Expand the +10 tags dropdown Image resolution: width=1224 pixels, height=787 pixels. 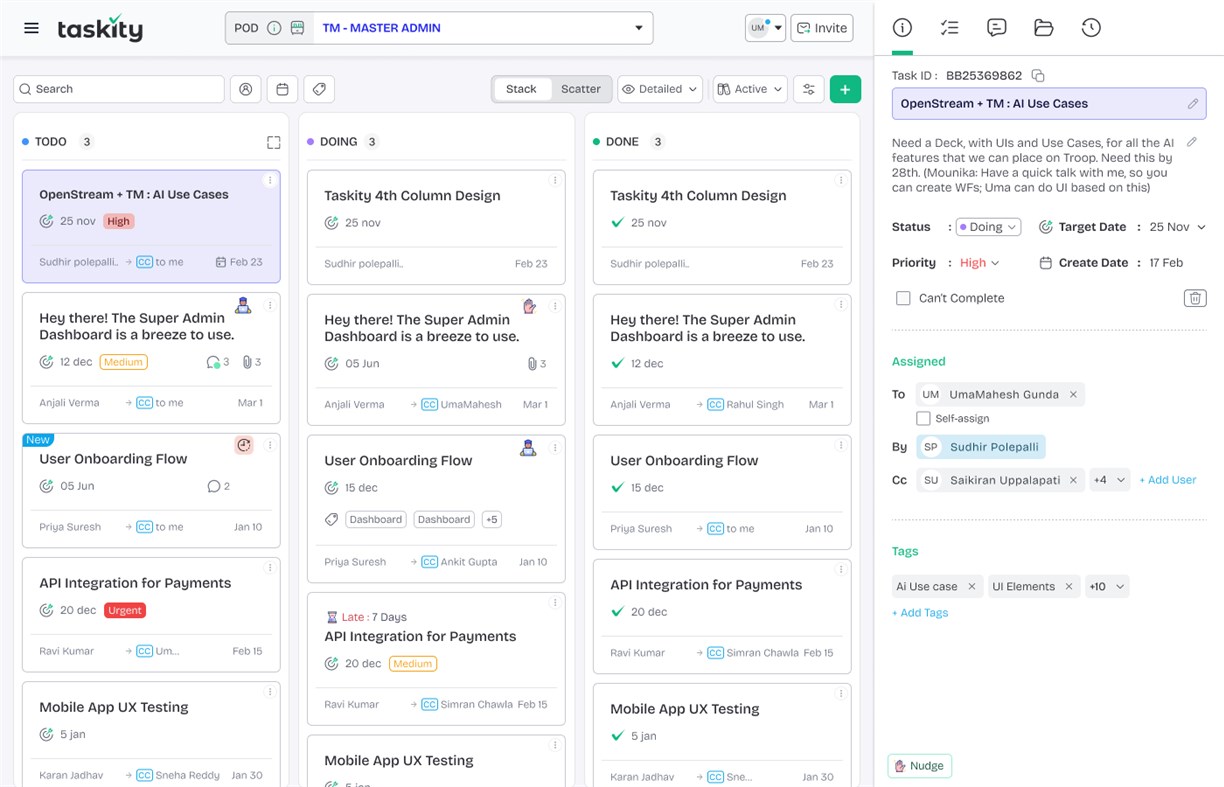1107,586
